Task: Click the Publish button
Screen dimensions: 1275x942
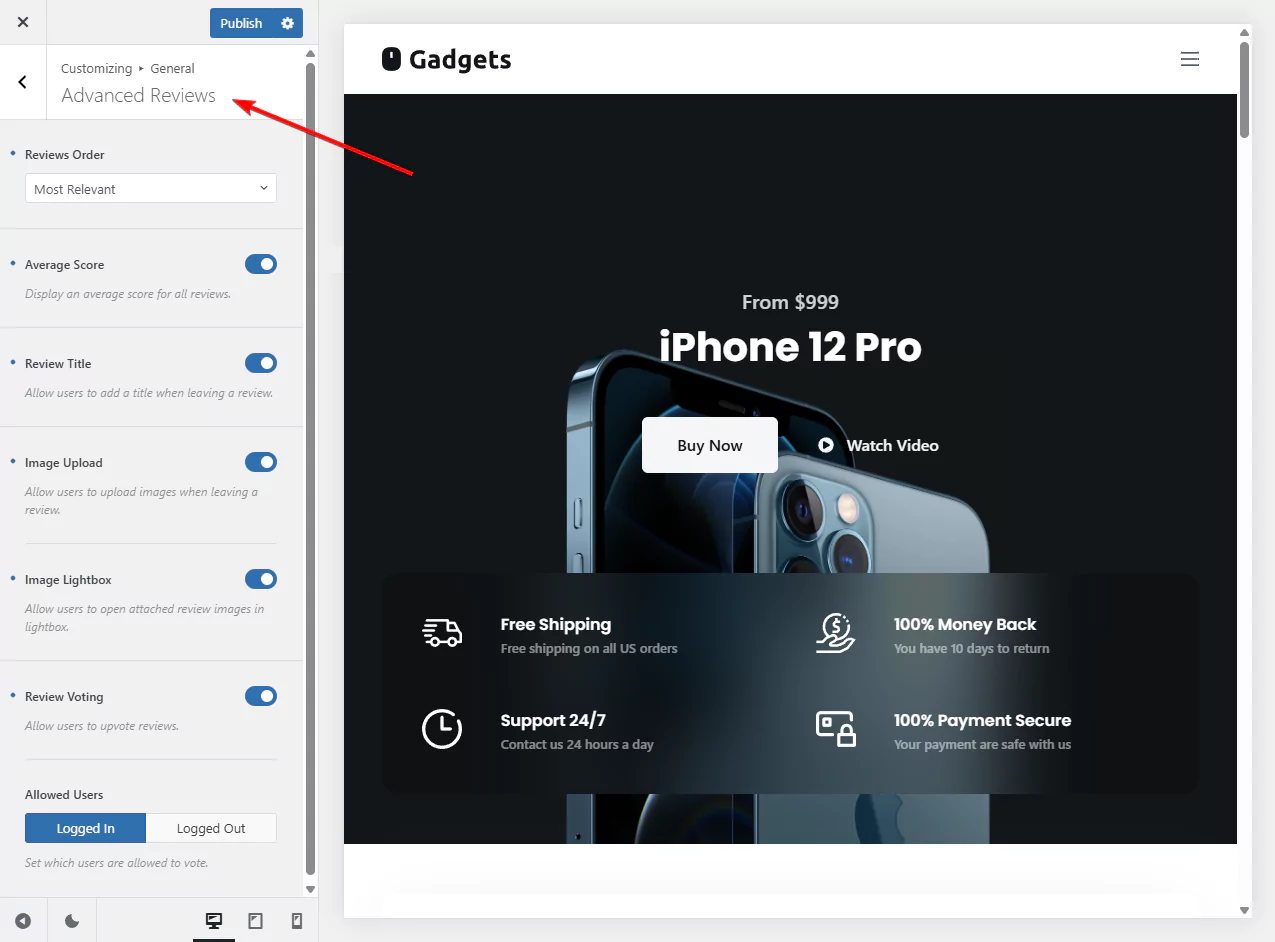Action: pyautogui.click(x=241, y=23)
